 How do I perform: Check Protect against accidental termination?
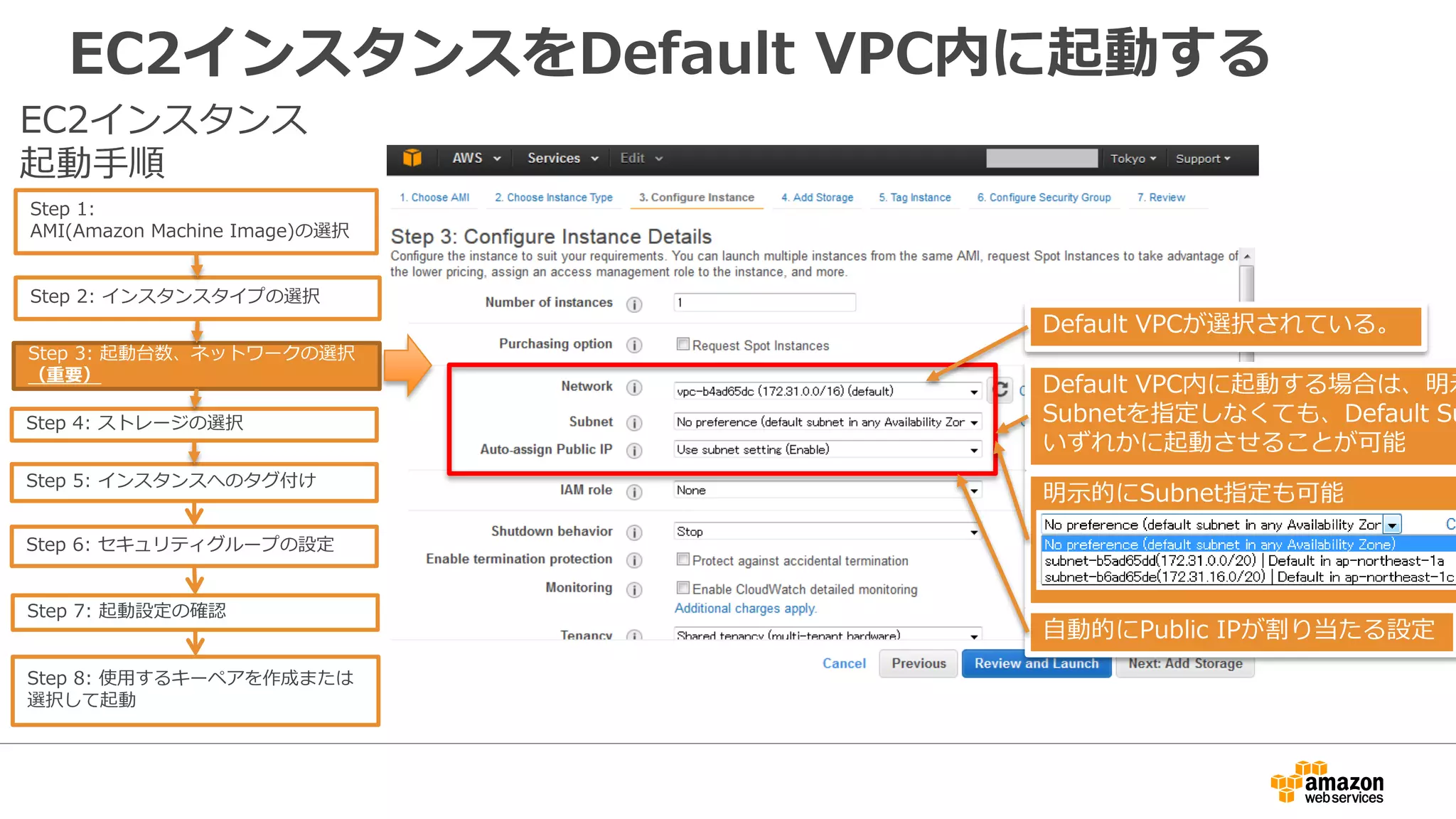(x=682, y=560)
